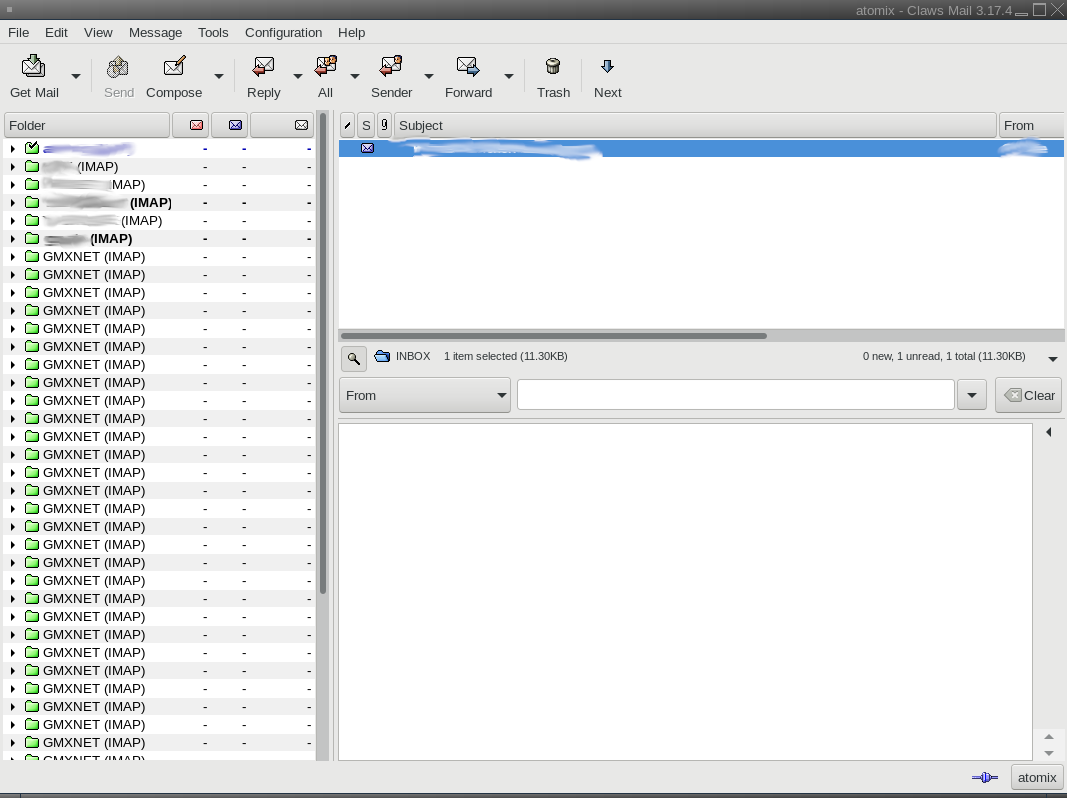Viewport: 1067px width, 798px height.
Task: Open the File menu
Action: point(18,33)
